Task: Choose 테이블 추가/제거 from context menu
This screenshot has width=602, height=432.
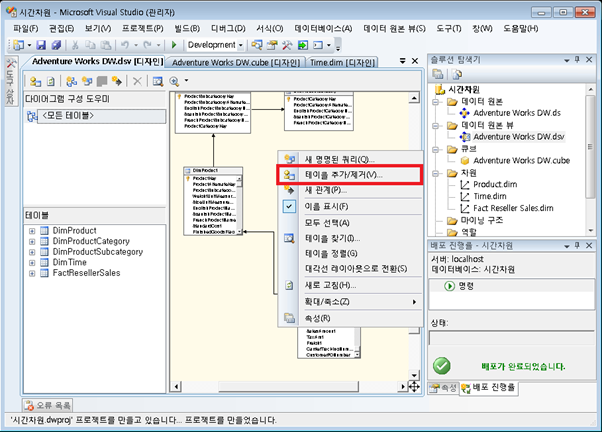Action: (x=350, y=175)
